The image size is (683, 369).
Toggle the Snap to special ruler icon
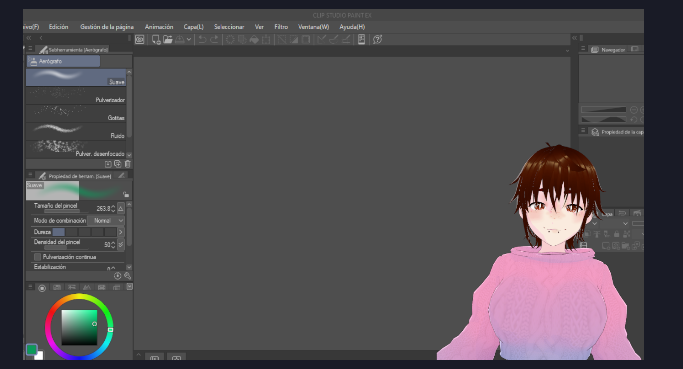pyautogui.click(x=334, y=40)
